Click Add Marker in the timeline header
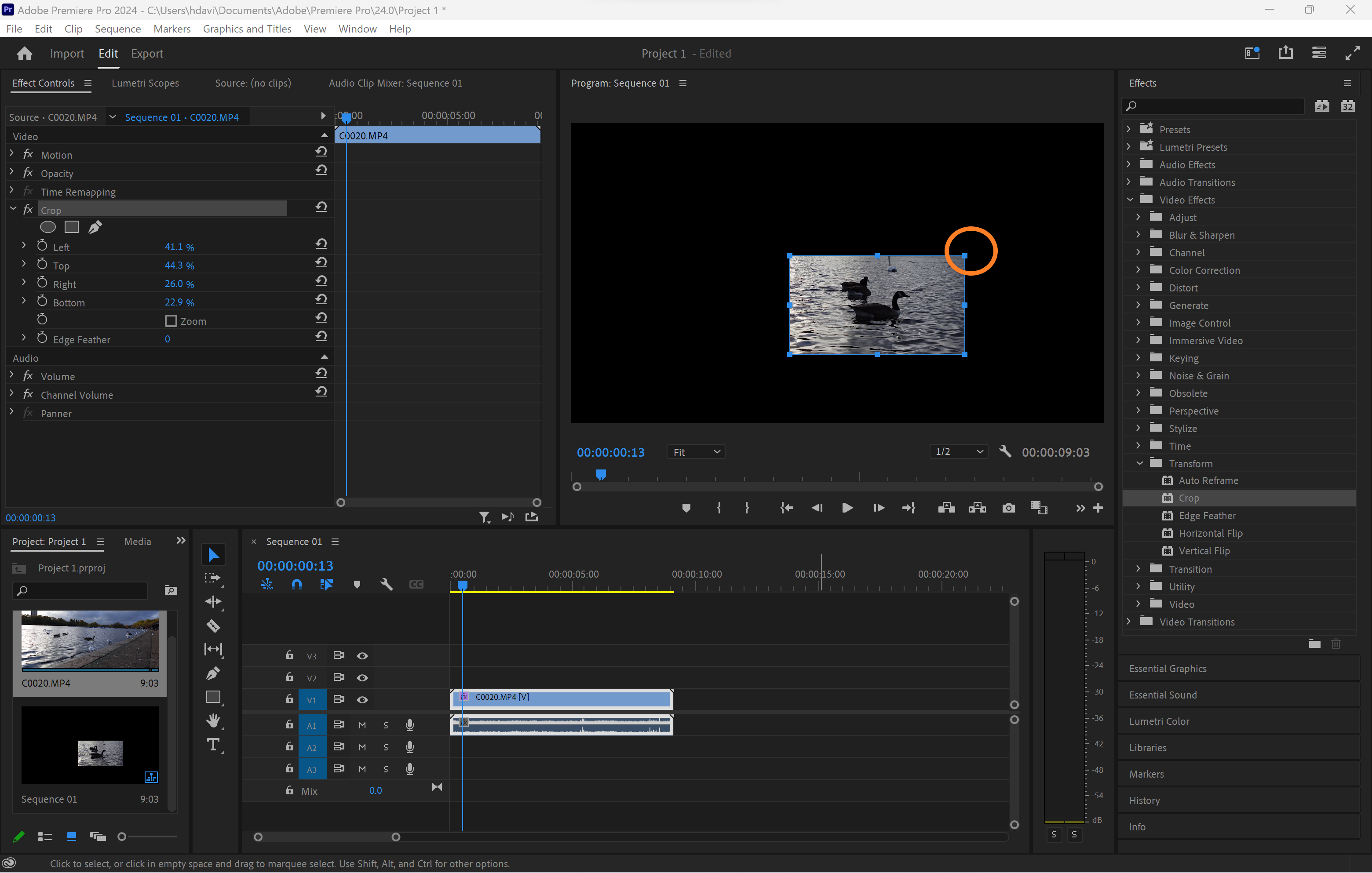 pos(357,584)
